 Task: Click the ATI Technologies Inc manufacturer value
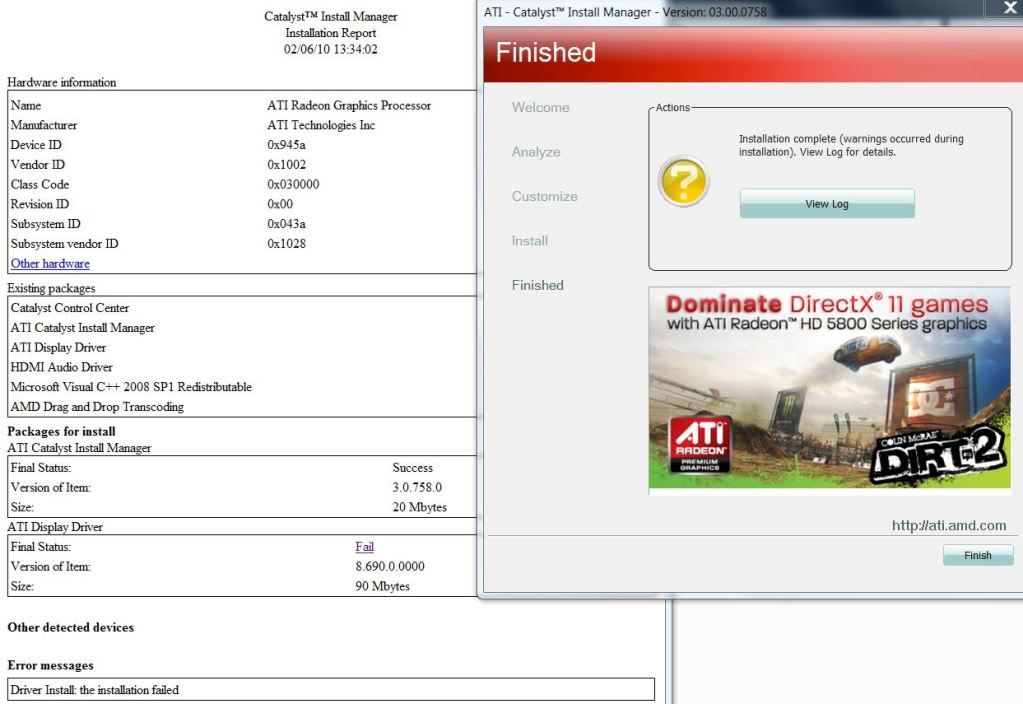coord(321,125)
